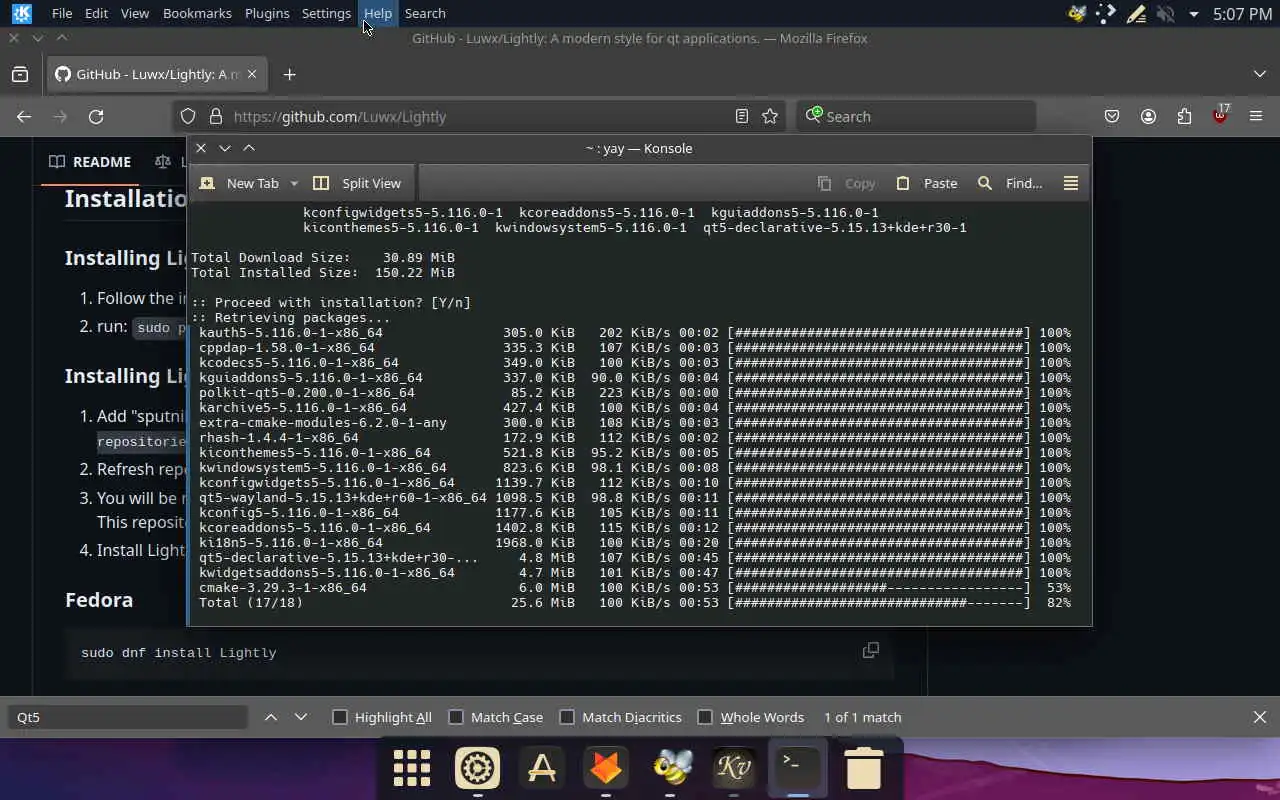1280x800 pixels.
Task: Jump to next find match
Action: (x=301, y=717)
